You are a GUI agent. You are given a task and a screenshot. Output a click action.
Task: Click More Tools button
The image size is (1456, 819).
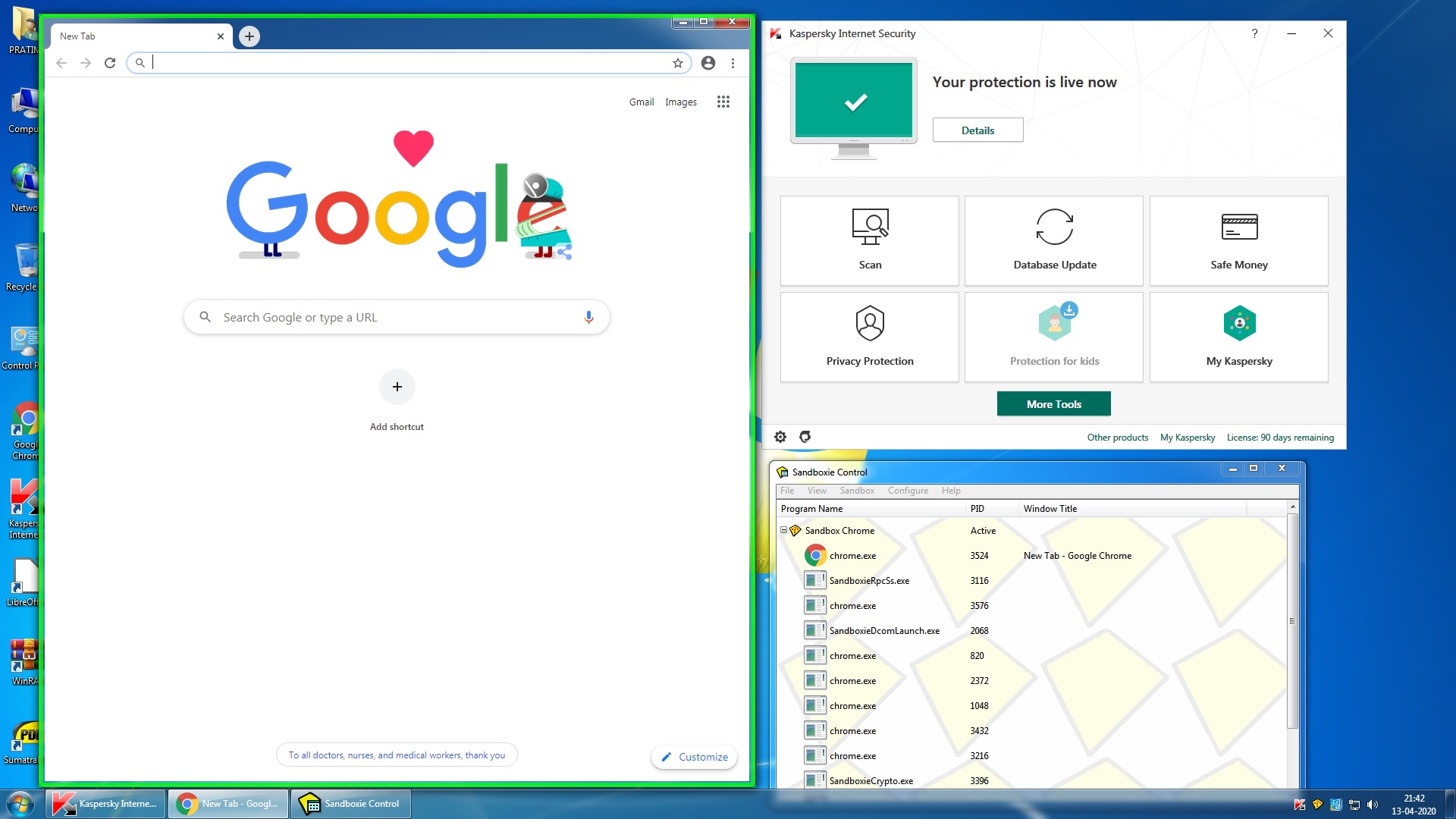pos(1053,404)
